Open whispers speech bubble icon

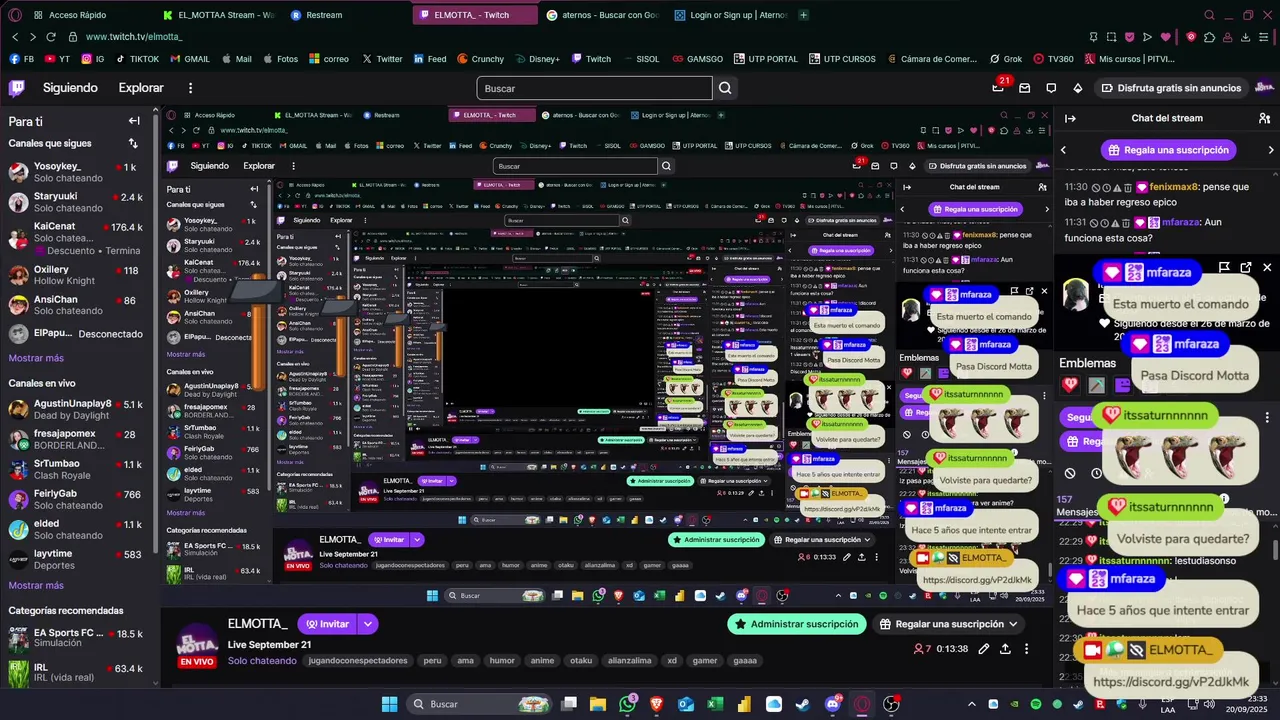[x=1051, y=88]
